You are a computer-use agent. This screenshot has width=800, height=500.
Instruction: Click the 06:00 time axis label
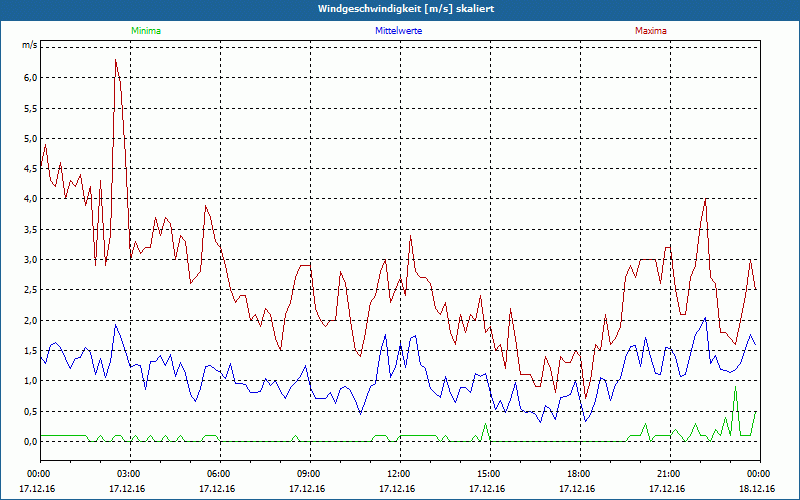tap(220, 474)
